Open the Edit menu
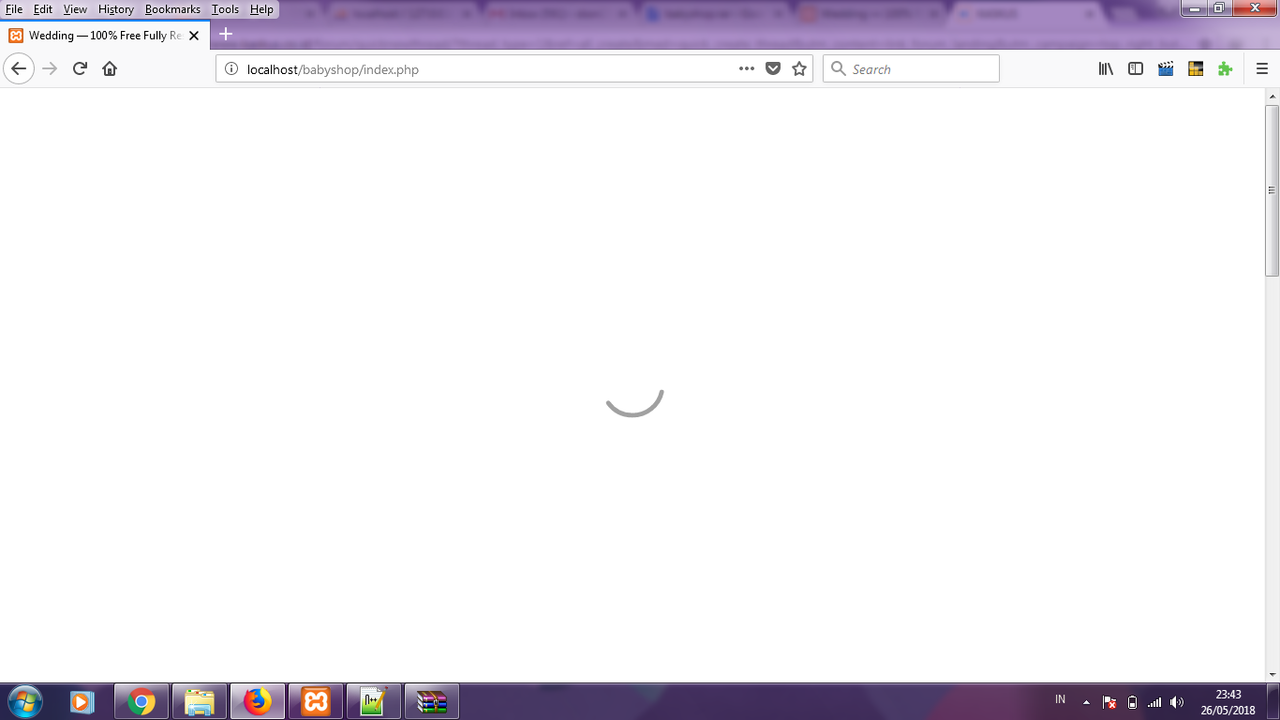The height and width of the screenshot is (720, 1280). coord(43,9)
